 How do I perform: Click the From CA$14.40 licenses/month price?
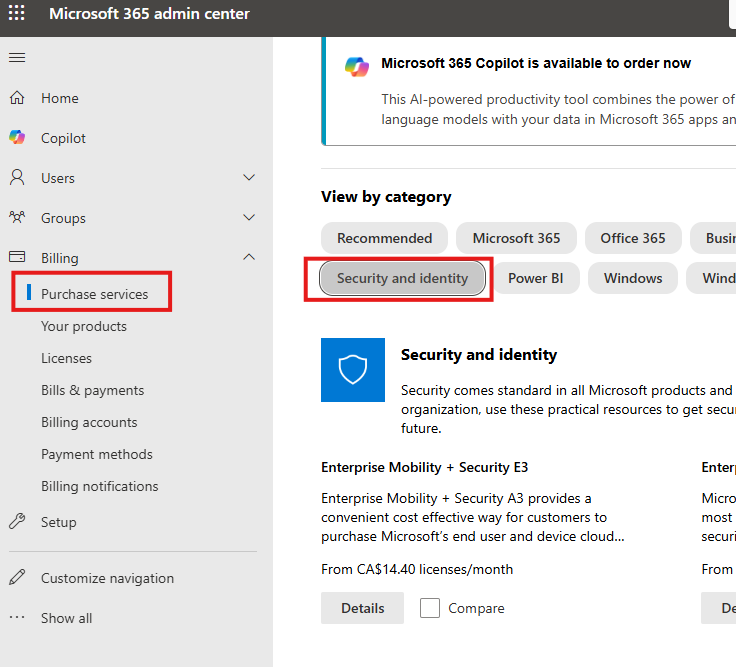[x=417, y=569]
